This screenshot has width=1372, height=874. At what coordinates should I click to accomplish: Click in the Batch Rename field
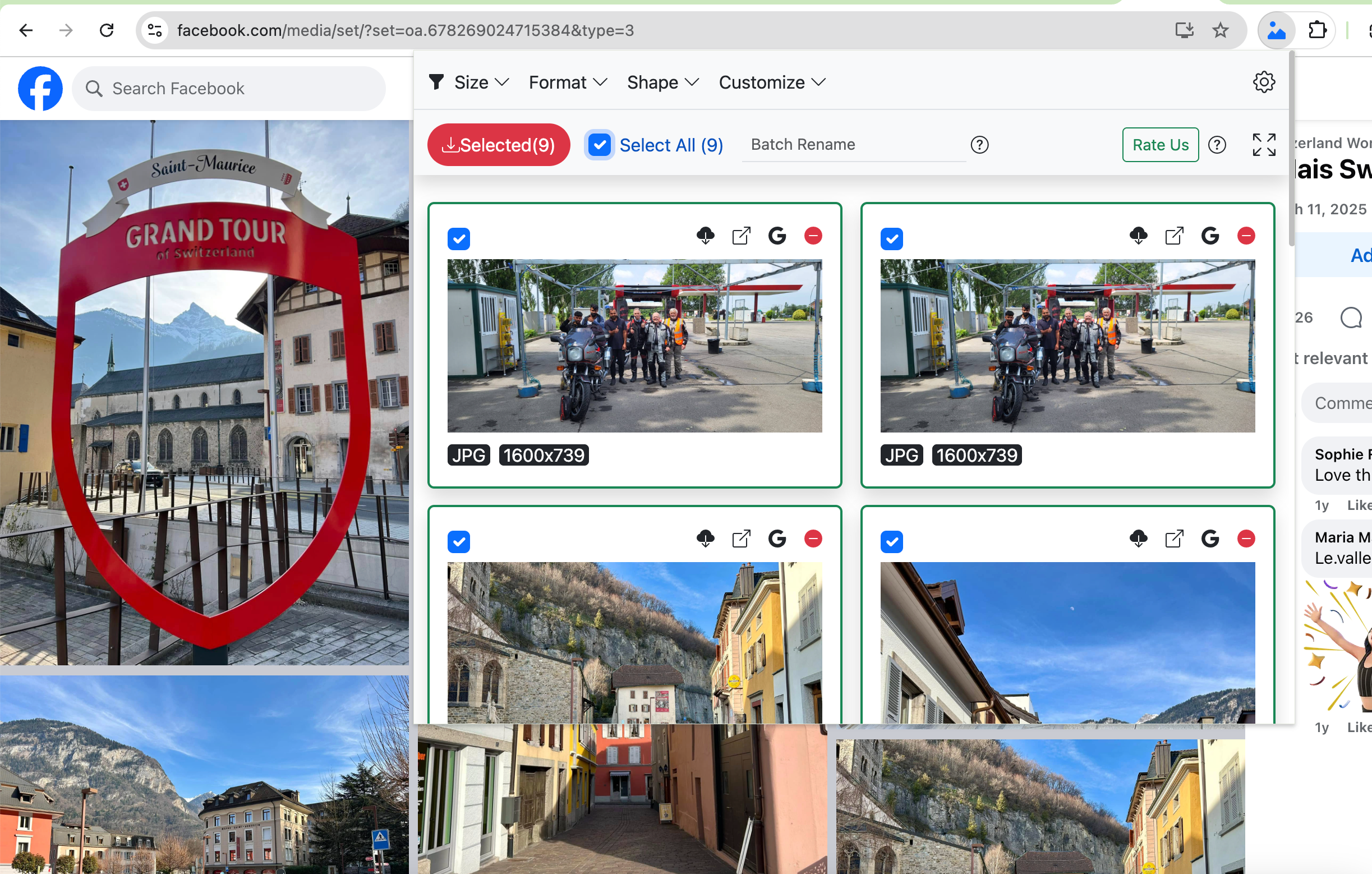click(854, 145)
